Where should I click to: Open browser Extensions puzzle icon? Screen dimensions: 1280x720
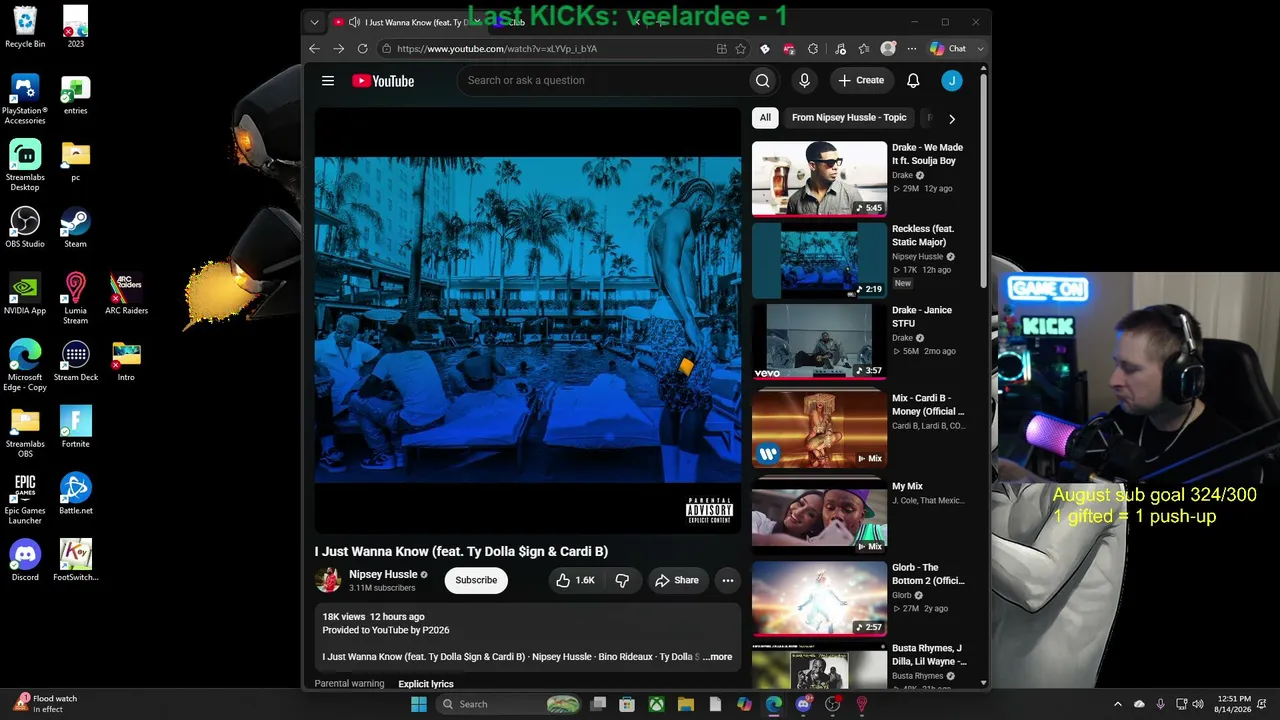(813, 48)
